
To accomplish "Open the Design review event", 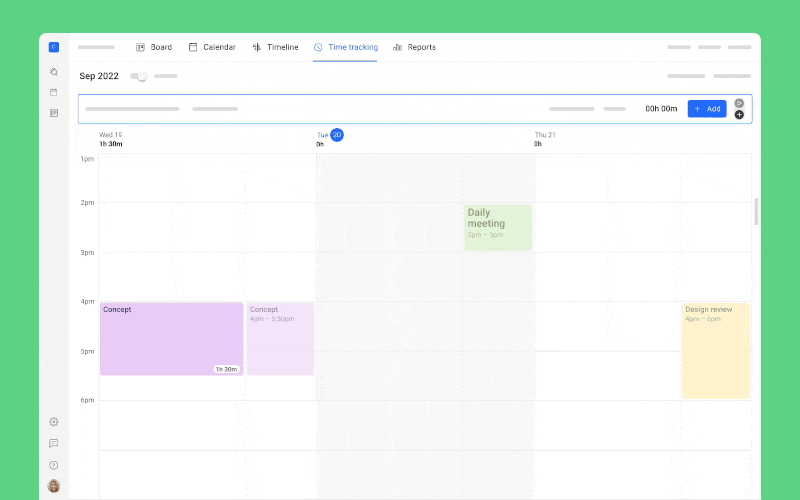I will point(716,351).
